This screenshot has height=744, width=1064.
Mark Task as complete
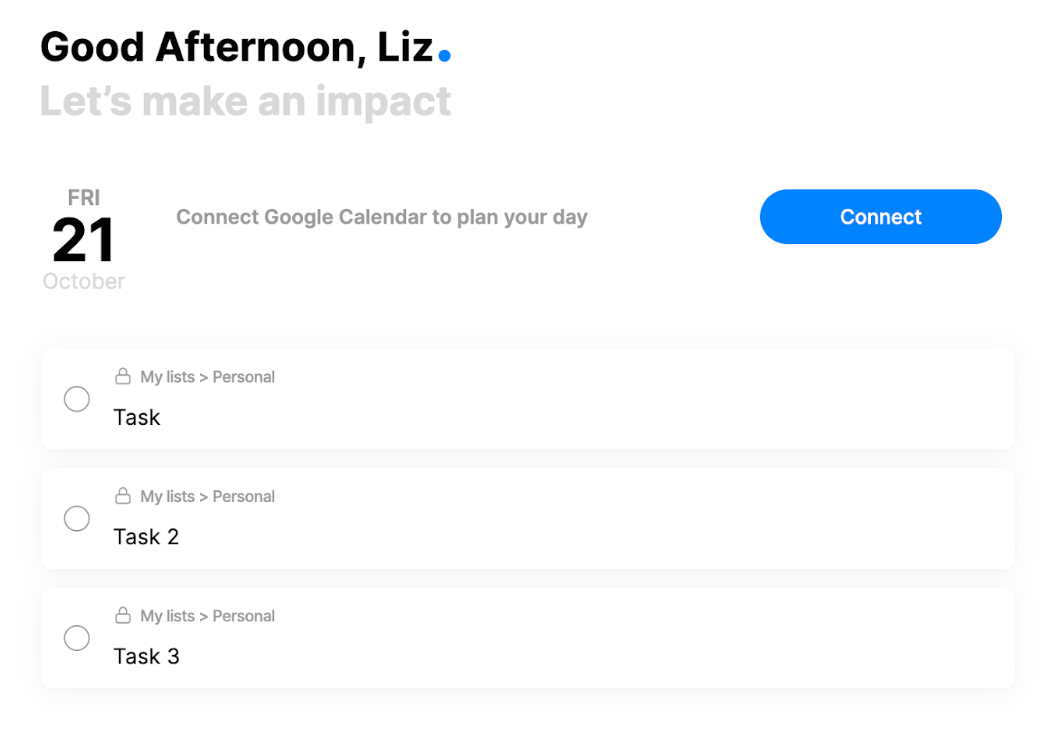[77, 399]
